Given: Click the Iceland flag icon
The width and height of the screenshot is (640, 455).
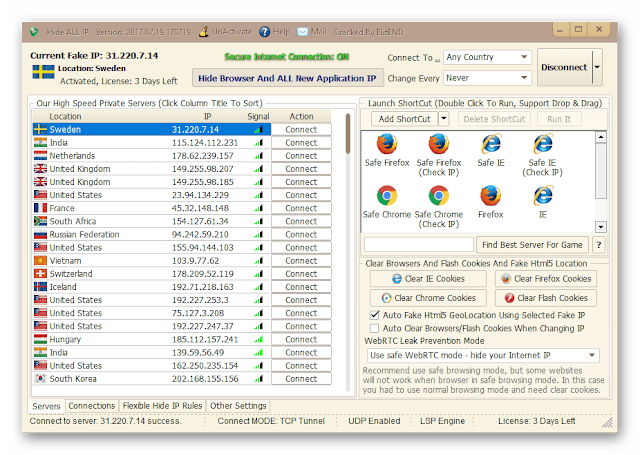Looking at the screenshot, I should click(x=40, y=286).
